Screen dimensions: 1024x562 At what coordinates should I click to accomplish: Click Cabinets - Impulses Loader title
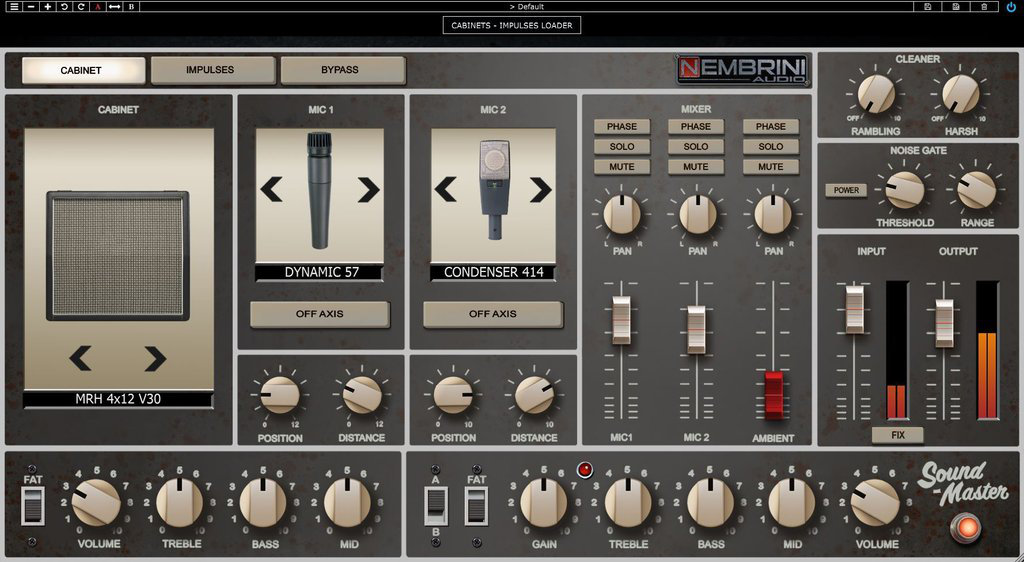pos(512,25)
